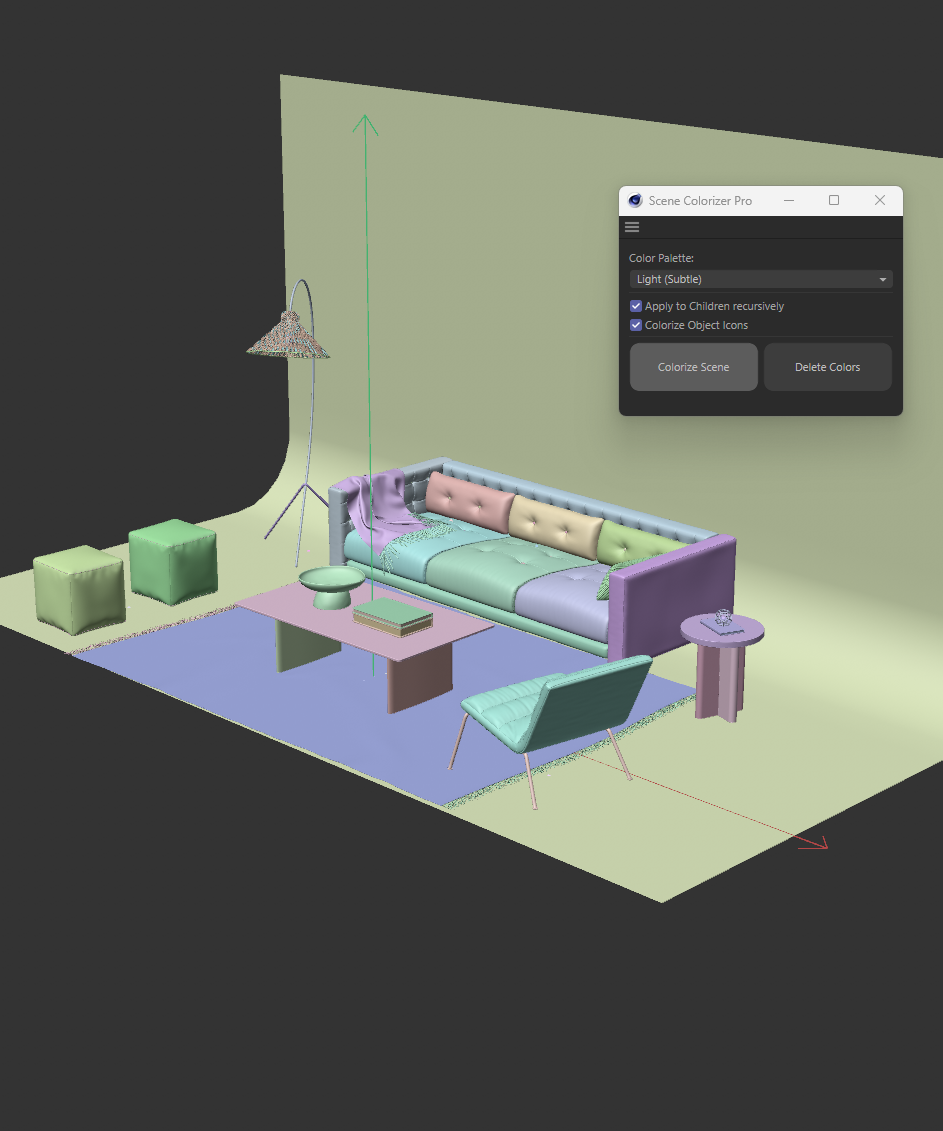Open the hamburger menu in Scene Colorizer Pro
The image size is (943, 1131).
tap(632, 226)
